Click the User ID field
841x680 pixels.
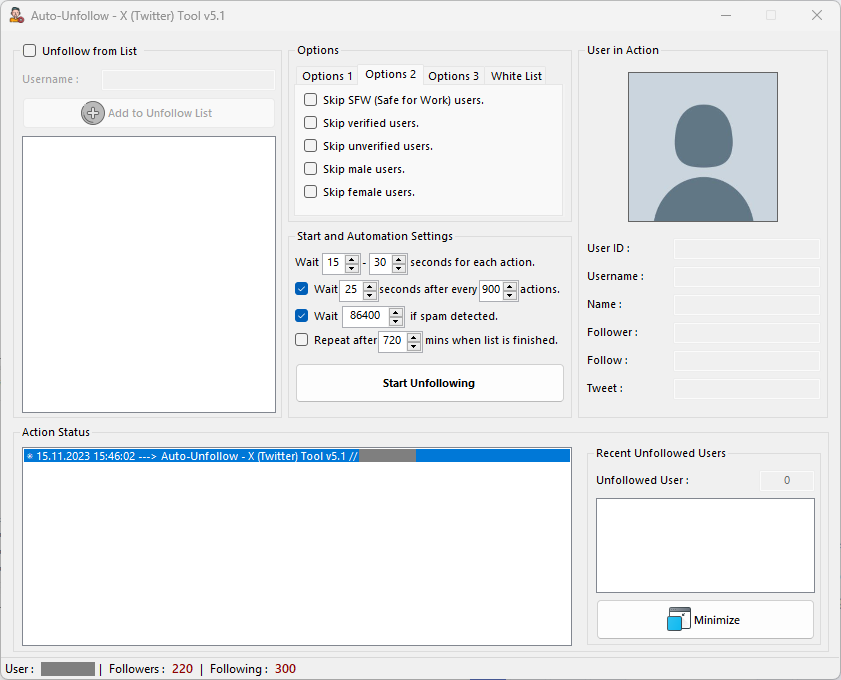pyautogui.click(x=747, y=249)
